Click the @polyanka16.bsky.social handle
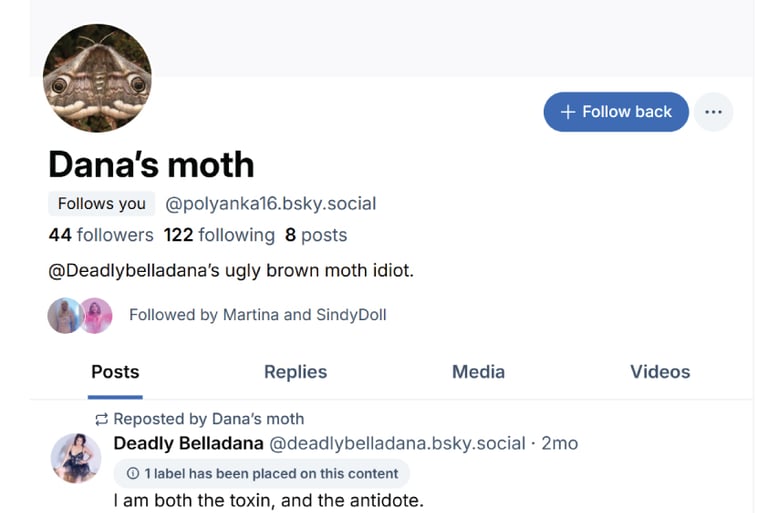Screen dimensions: 768x513 click(x=271, y=204)
